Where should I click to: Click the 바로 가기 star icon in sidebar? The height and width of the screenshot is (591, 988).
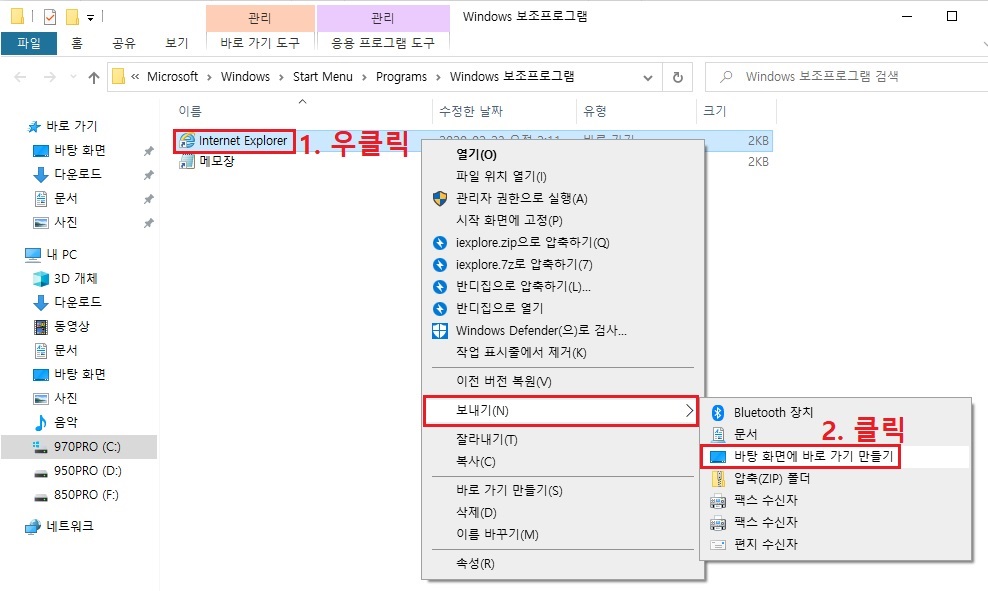pos(34,127)
